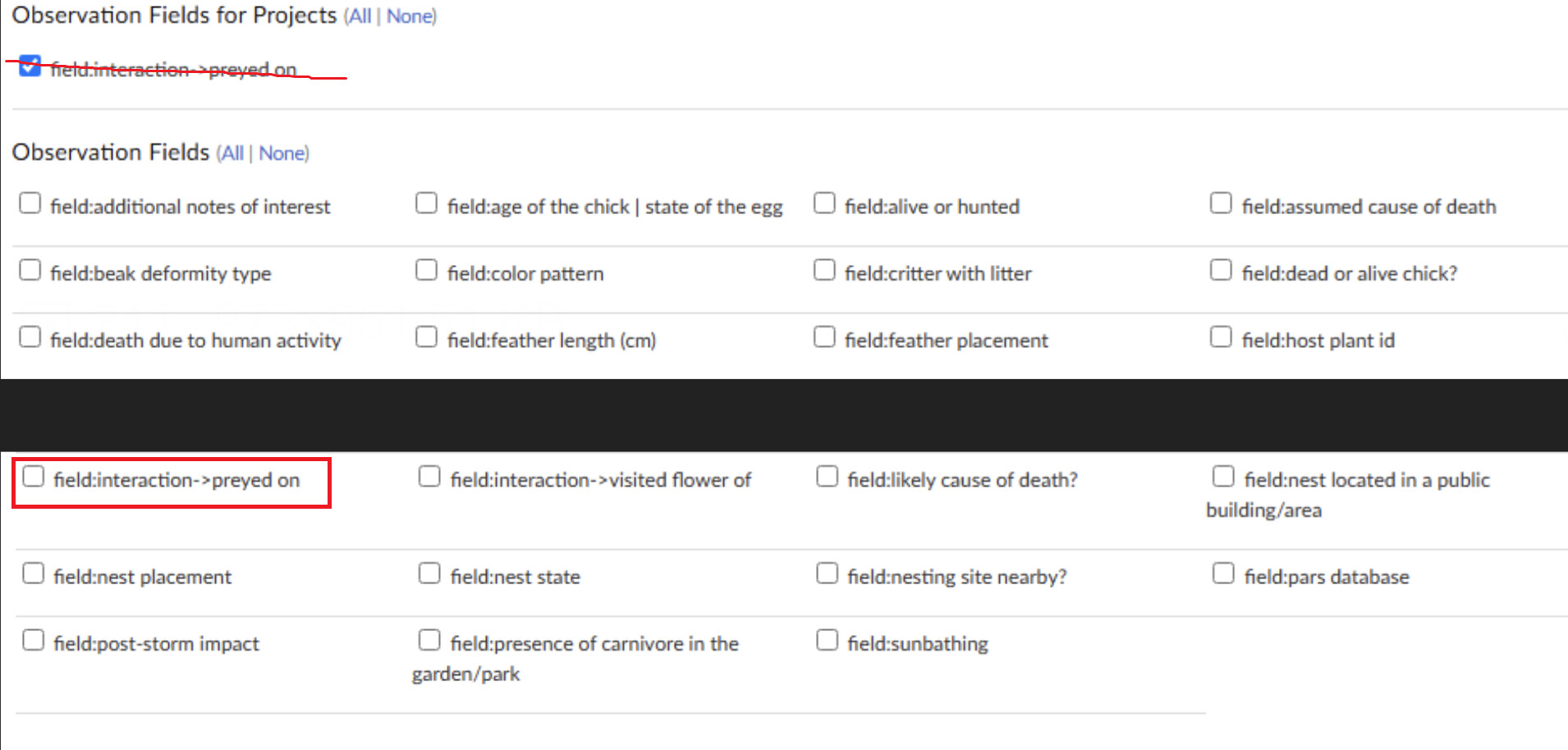The height and width of the screenshot is (750, 1568).
Task: Check field:host plant id box
Action: tap(1221, 337)
